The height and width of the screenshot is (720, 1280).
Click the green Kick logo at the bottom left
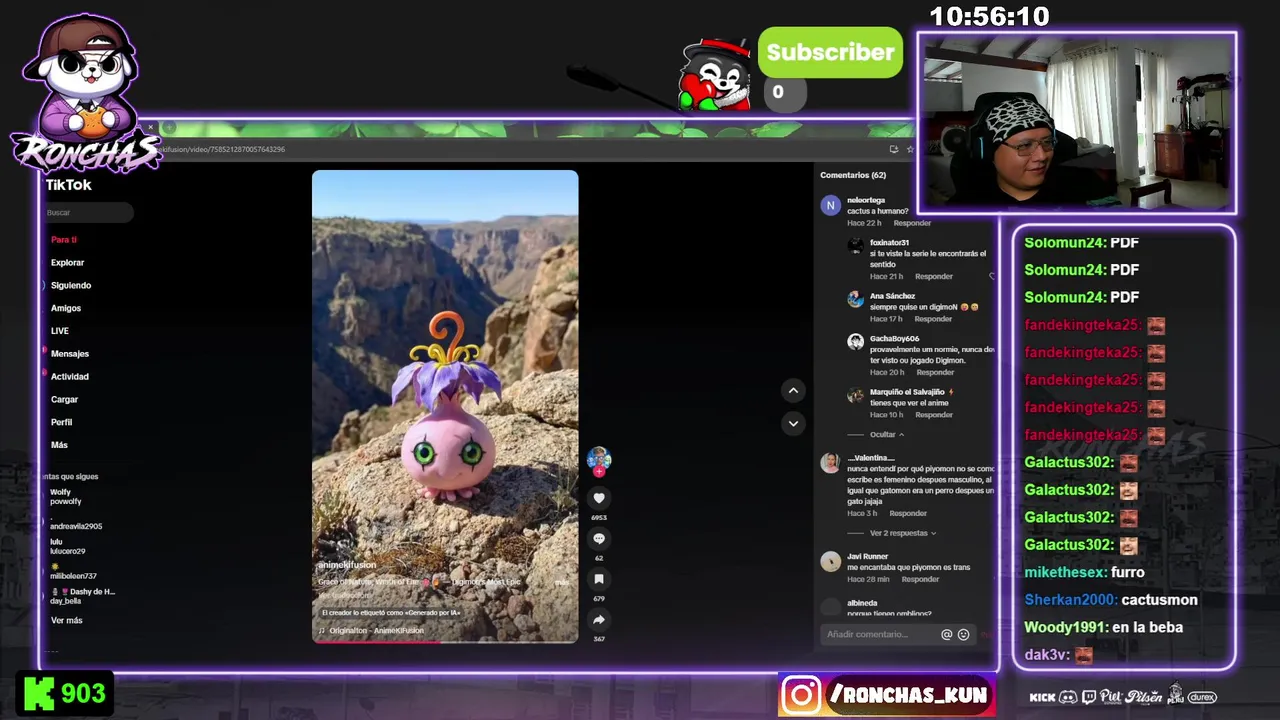(x=39, y=693)
